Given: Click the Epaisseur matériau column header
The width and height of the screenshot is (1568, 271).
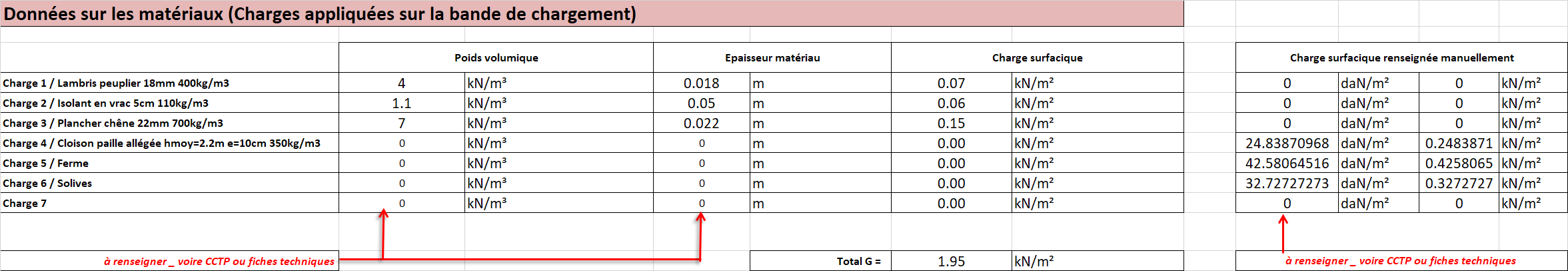Looking at the screenshot, I should [772, 58].
